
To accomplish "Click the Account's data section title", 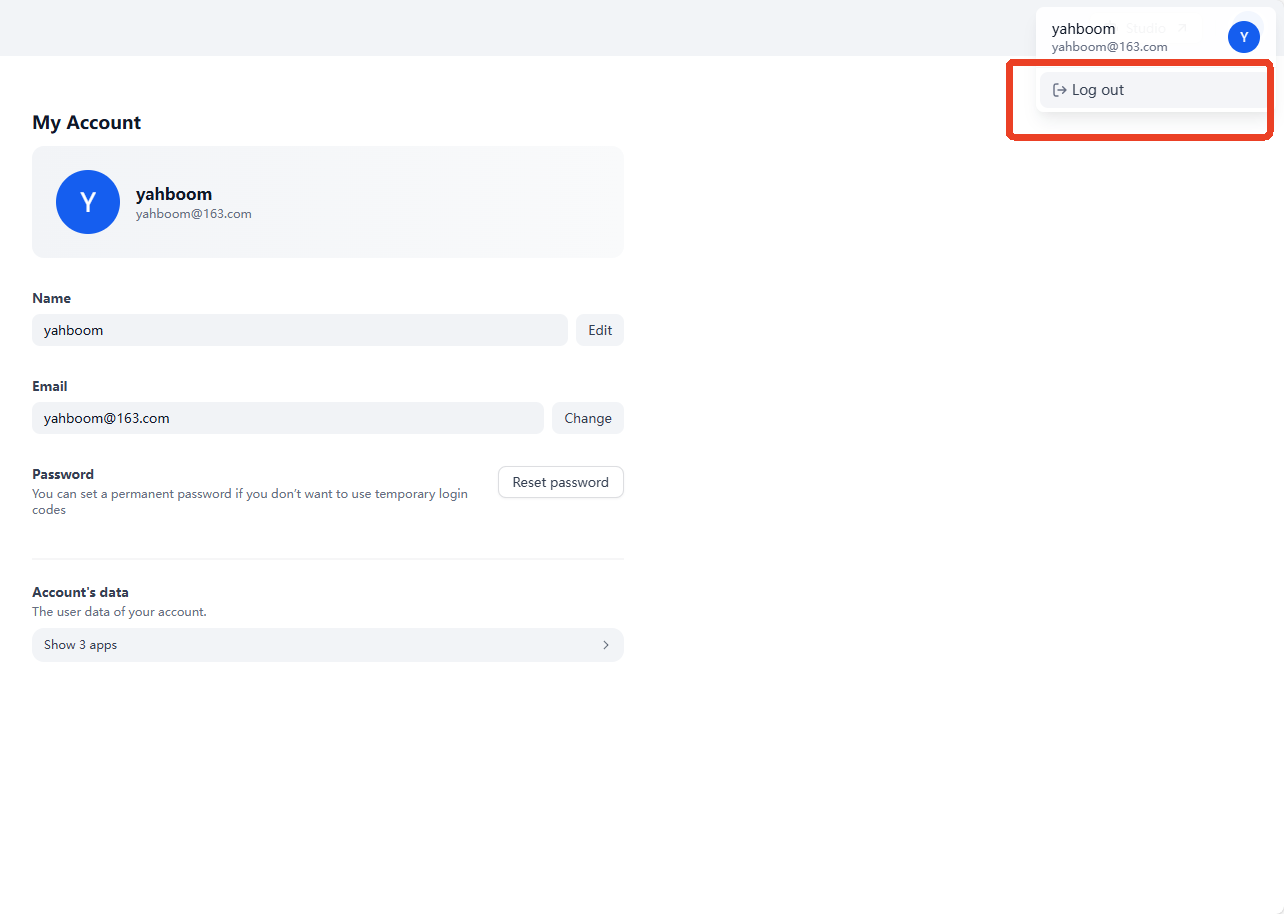I will (80, 592).
